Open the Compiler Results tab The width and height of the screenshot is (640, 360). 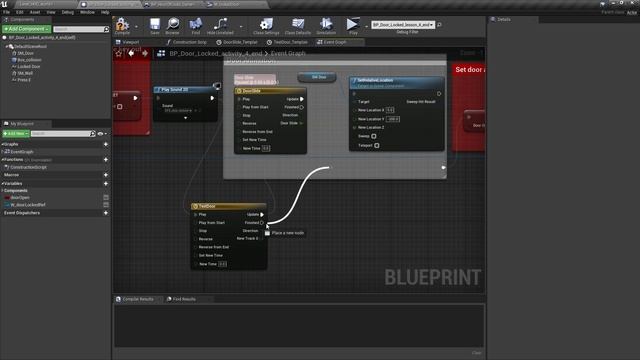pos(135,299)
